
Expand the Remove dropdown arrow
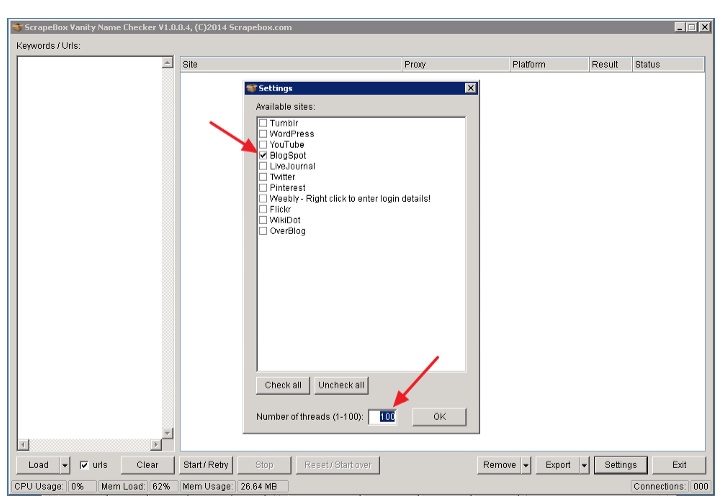(x=526, y=465)
